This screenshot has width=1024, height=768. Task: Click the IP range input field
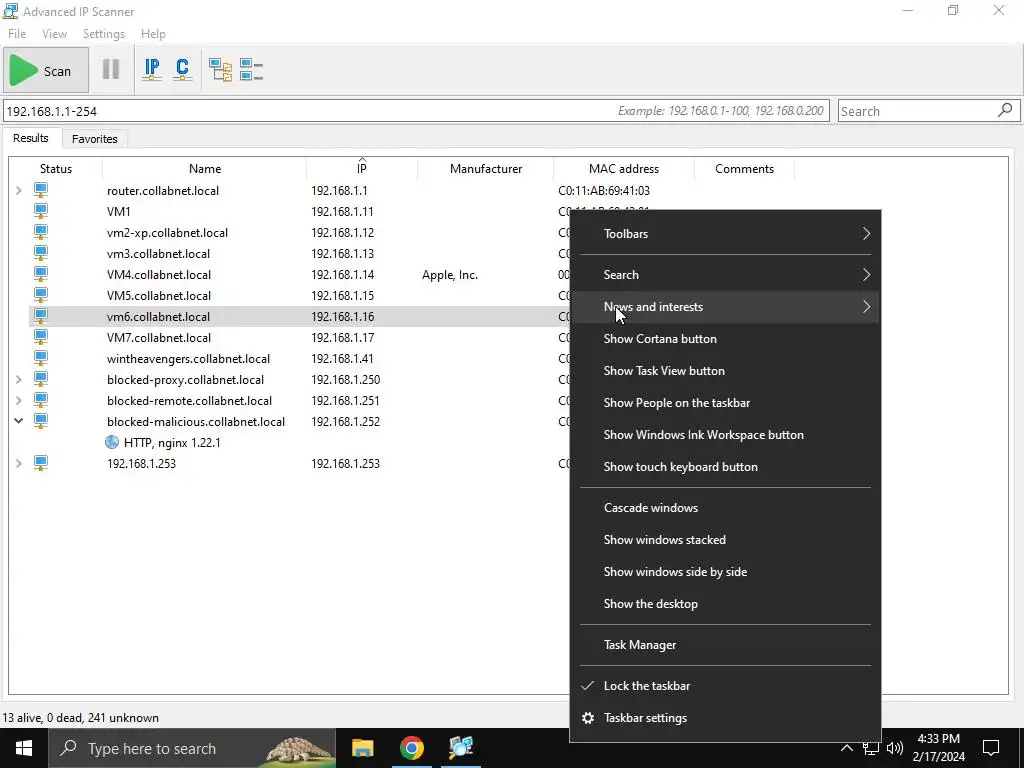[416, 110]
